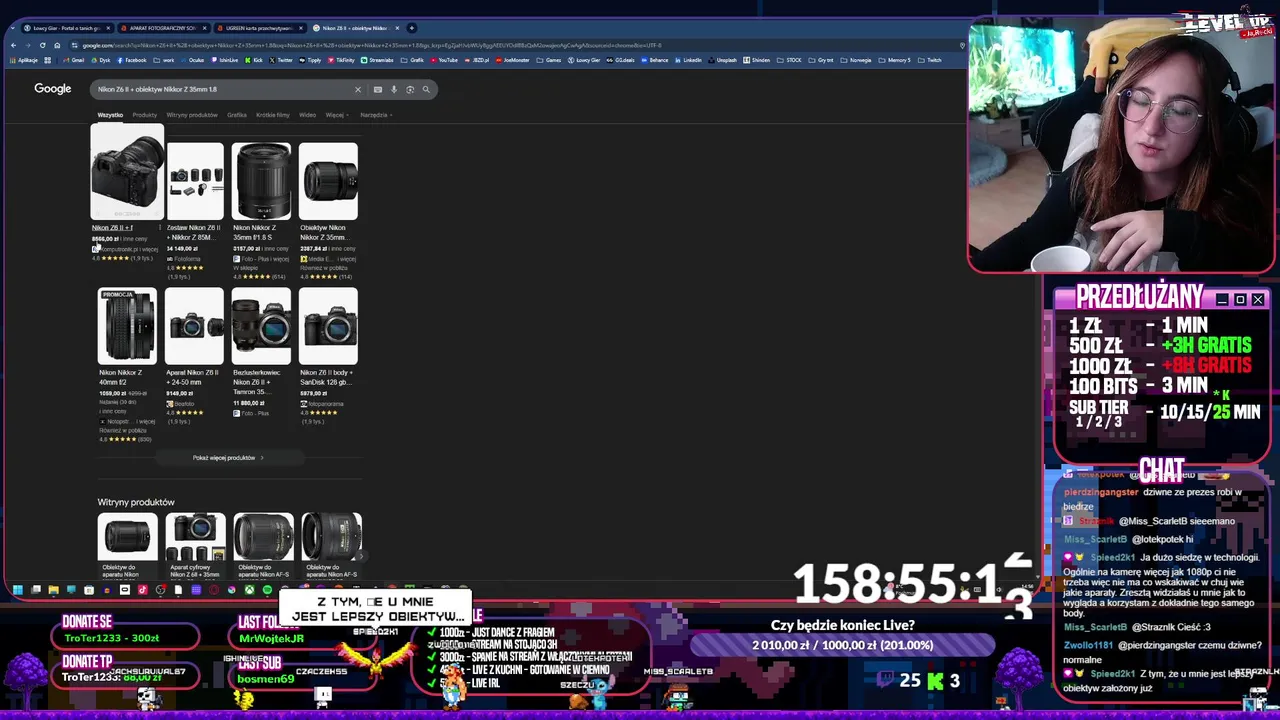1280x720 pixels.
Task: Open Spotify from the taskbar
Action: (x=267, y=590)
